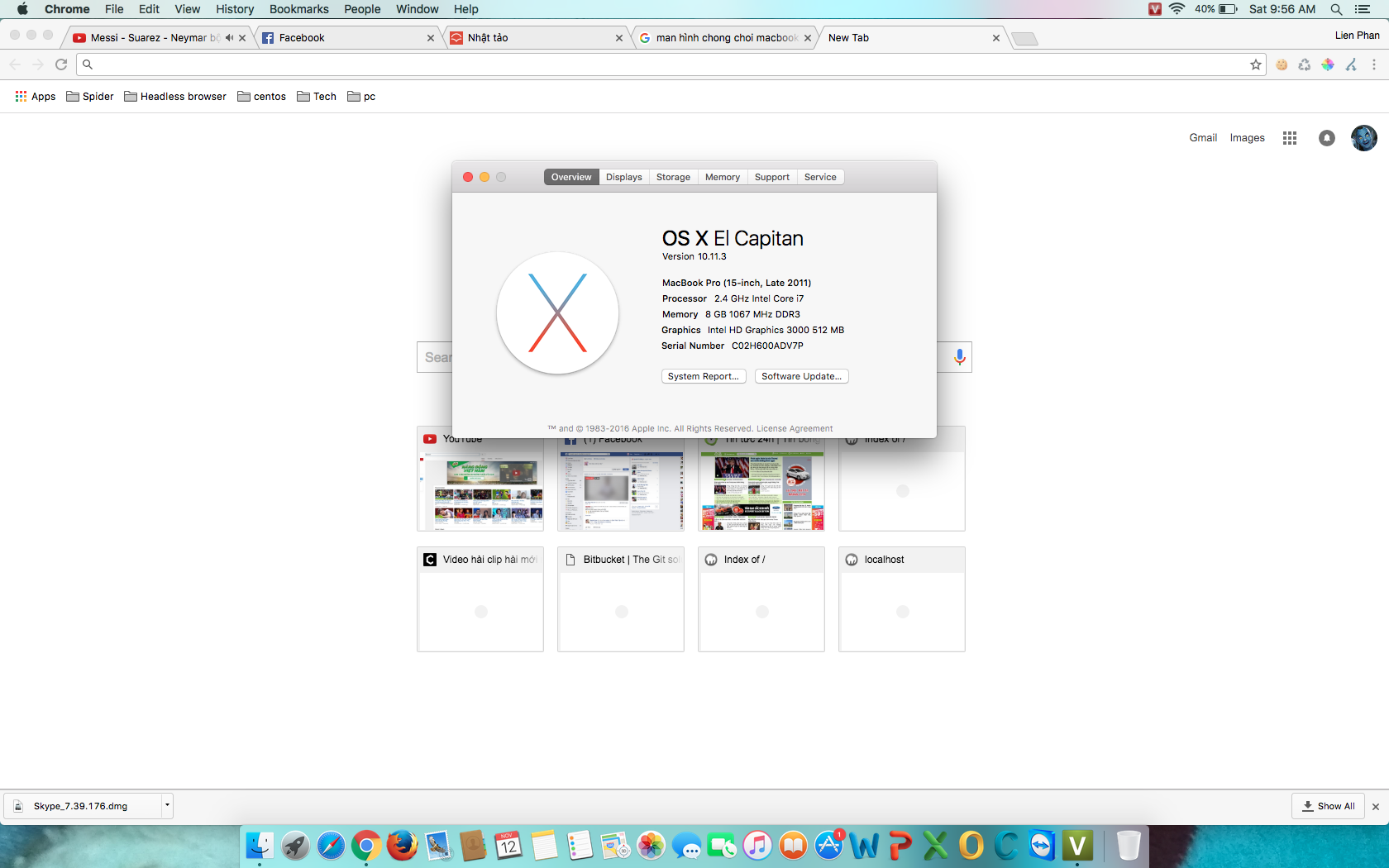Click Apps bookmarks shortcut

coord(36,97)
